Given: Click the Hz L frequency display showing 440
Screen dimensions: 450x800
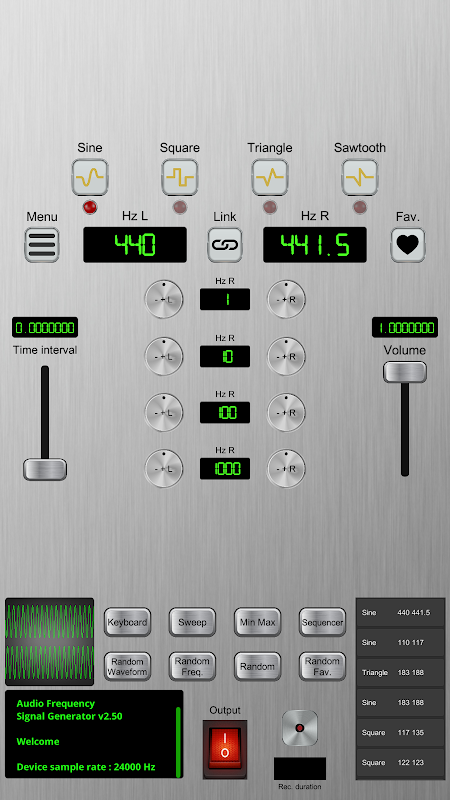Looking at the screenshot, I should [x=135, y=245].
